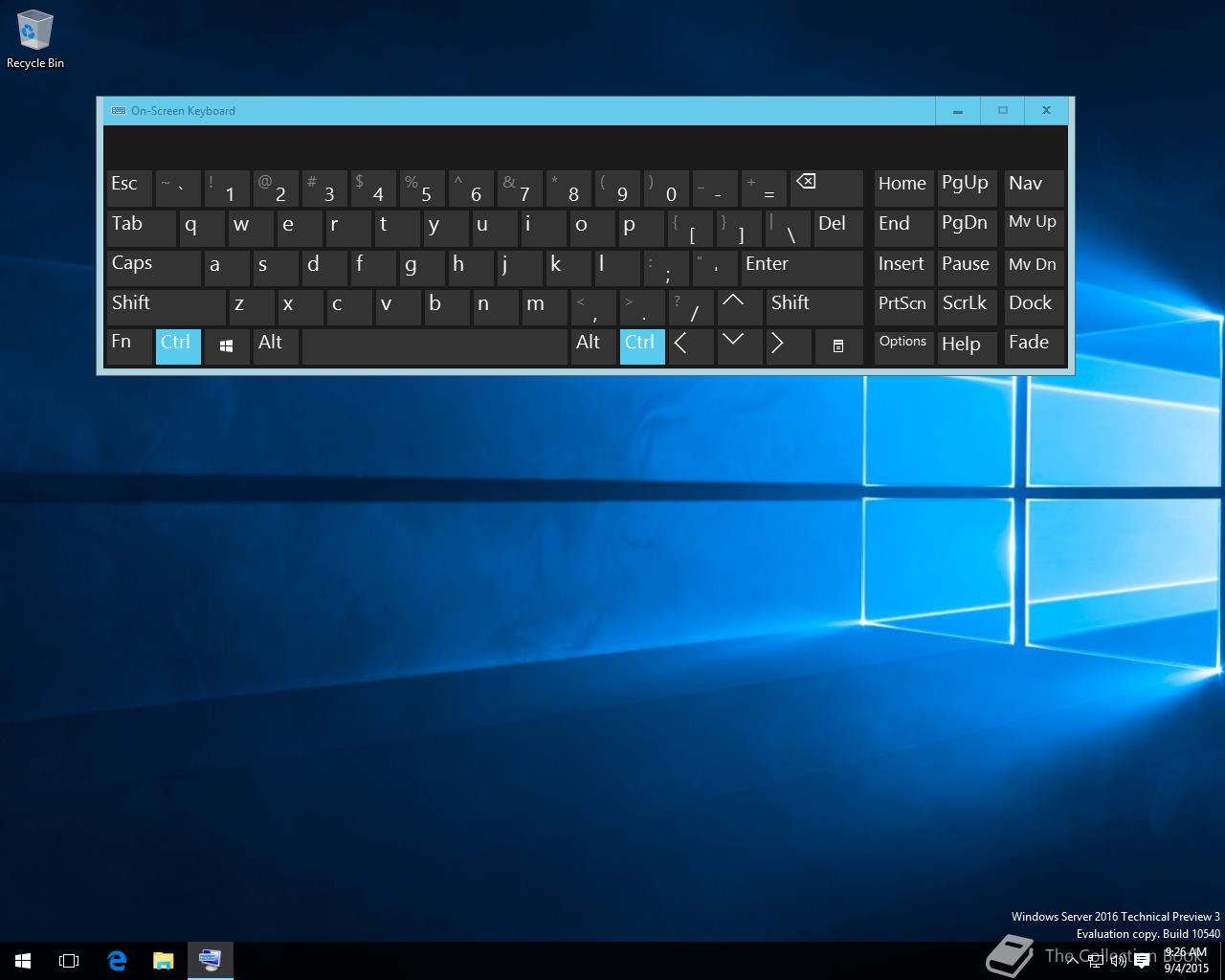Tap the backslash key
Viewport: 1225px width, 980px height.
point(788,228)
